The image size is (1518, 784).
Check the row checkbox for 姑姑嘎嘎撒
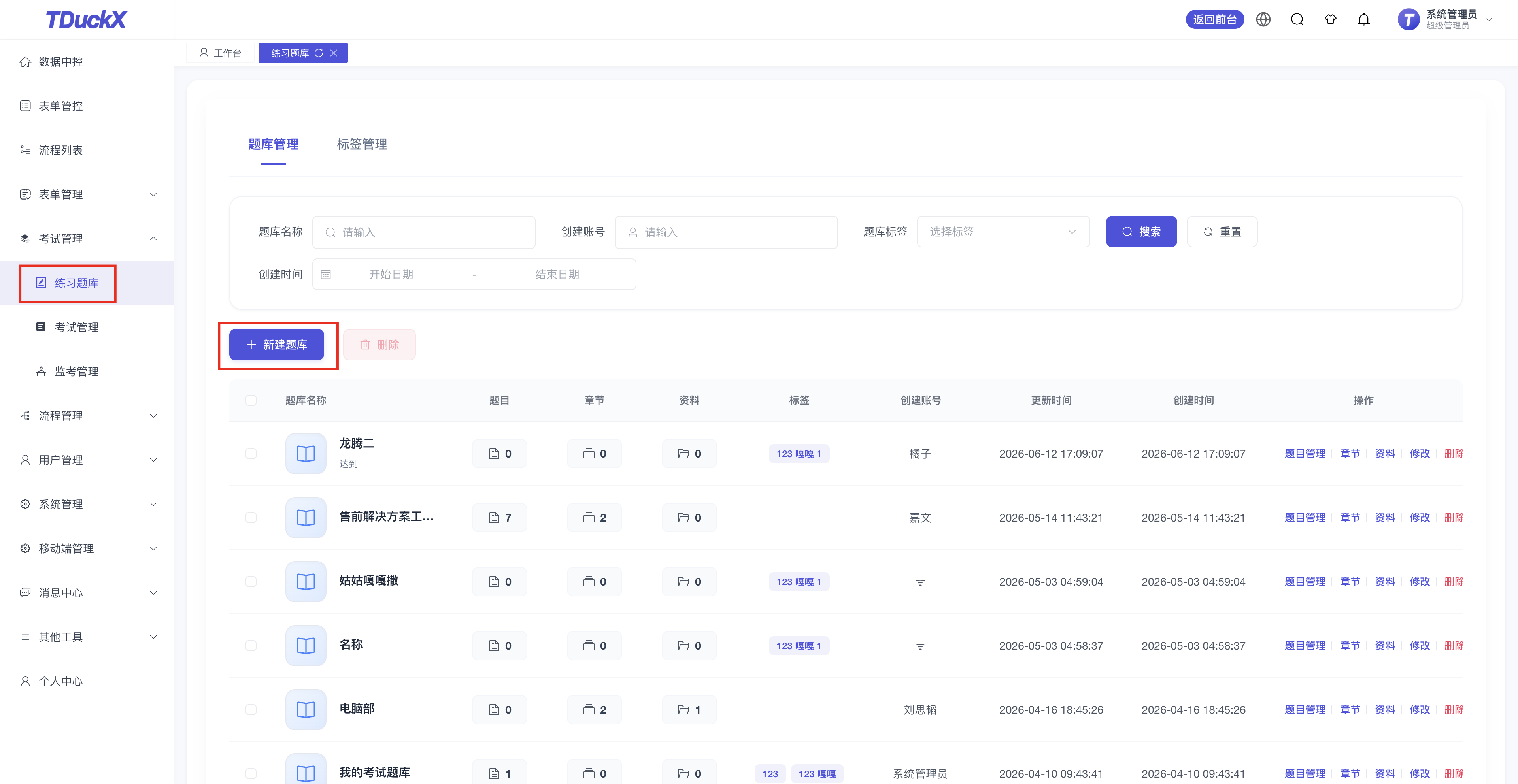click(251, 581)
